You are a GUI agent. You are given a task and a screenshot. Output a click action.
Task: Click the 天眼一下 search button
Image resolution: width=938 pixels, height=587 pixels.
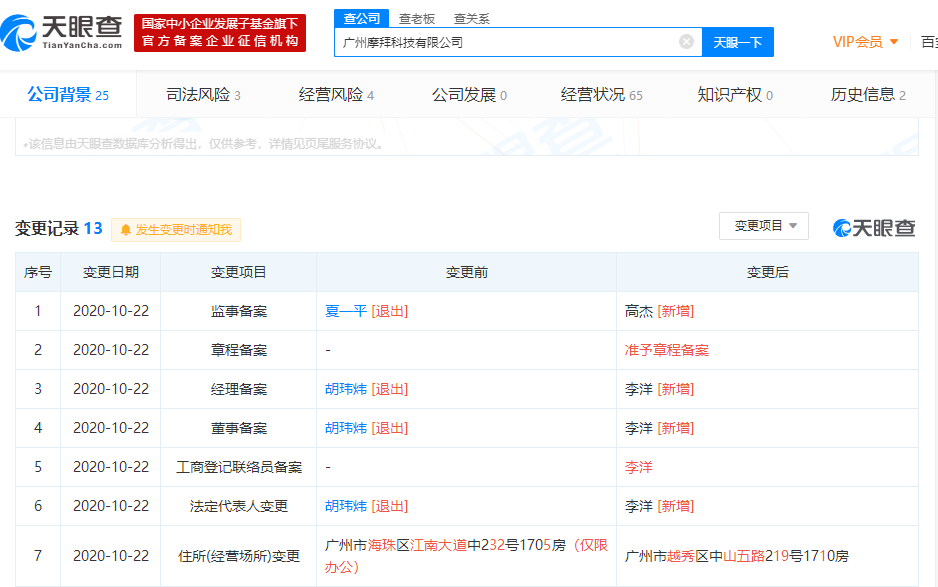pos(738,42)
